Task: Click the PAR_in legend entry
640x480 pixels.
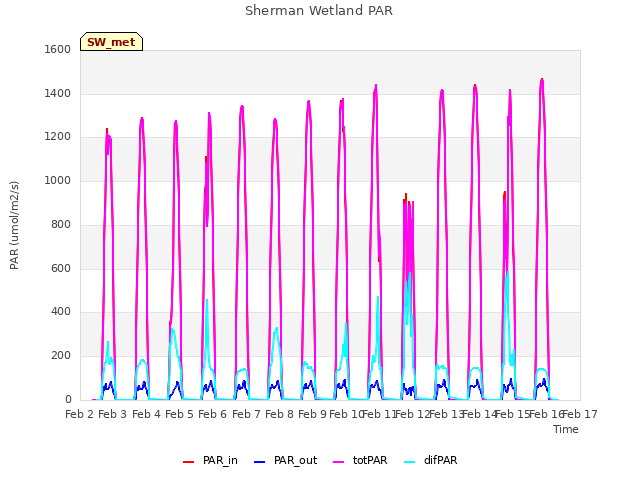Action: click(x=210, y=460)
